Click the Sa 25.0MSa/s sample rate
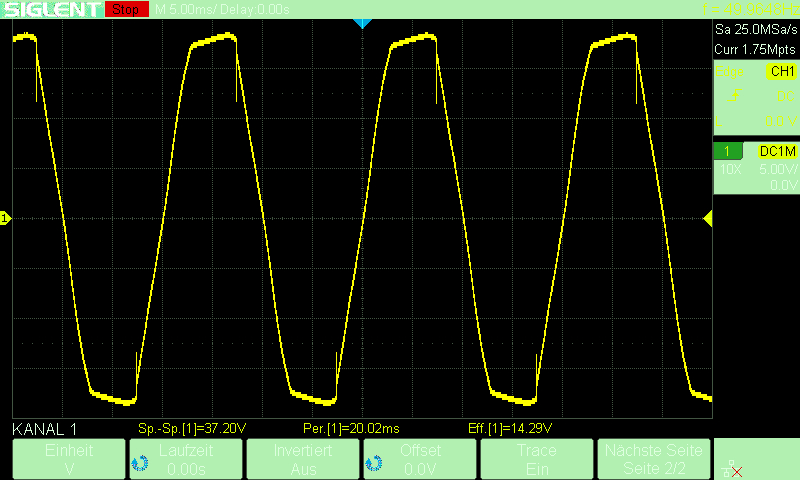The width and height of the screenshot is (800, 480). [x=756, y=30]
